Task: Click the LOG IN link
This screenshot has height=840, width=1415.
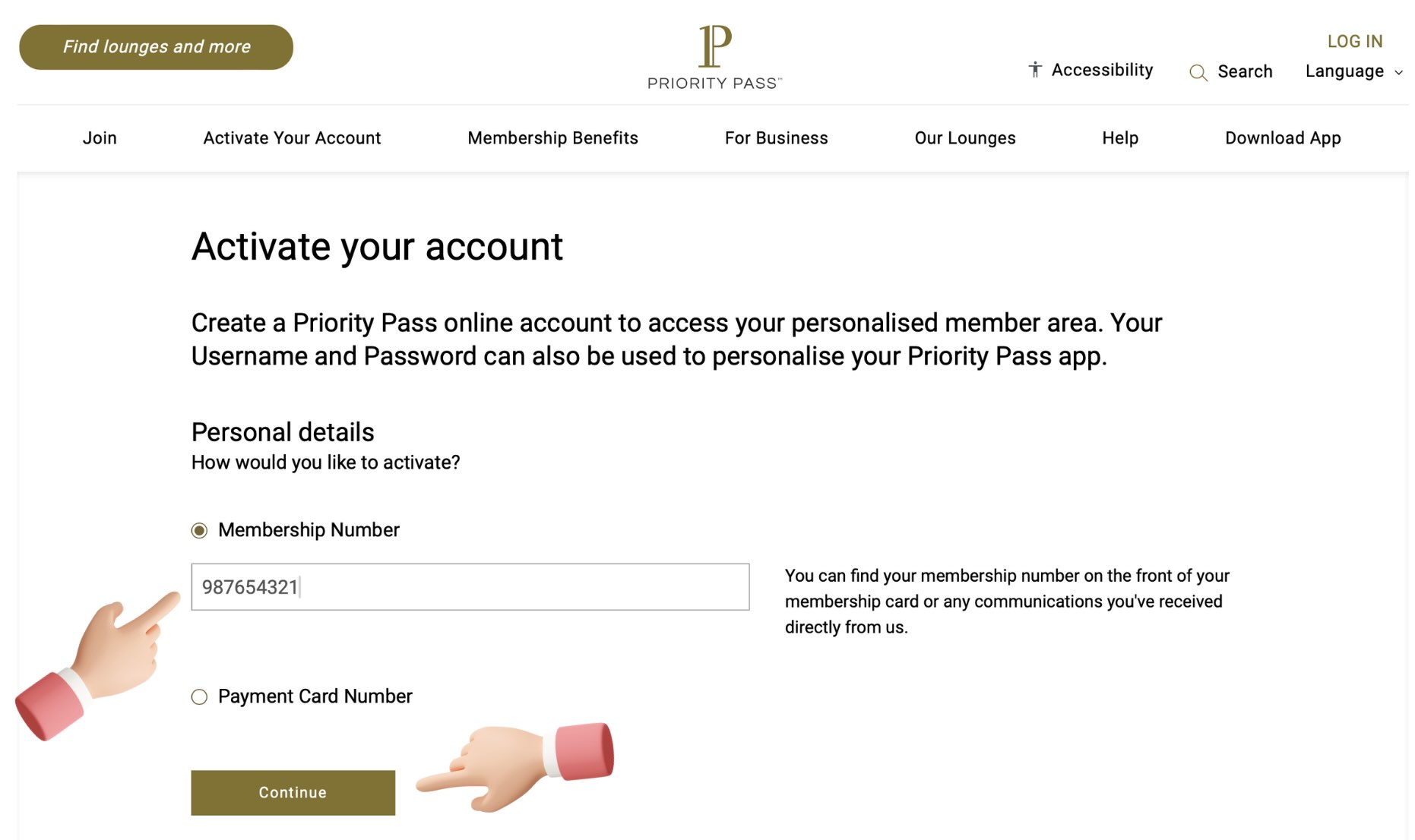Action: point(1354,41)
